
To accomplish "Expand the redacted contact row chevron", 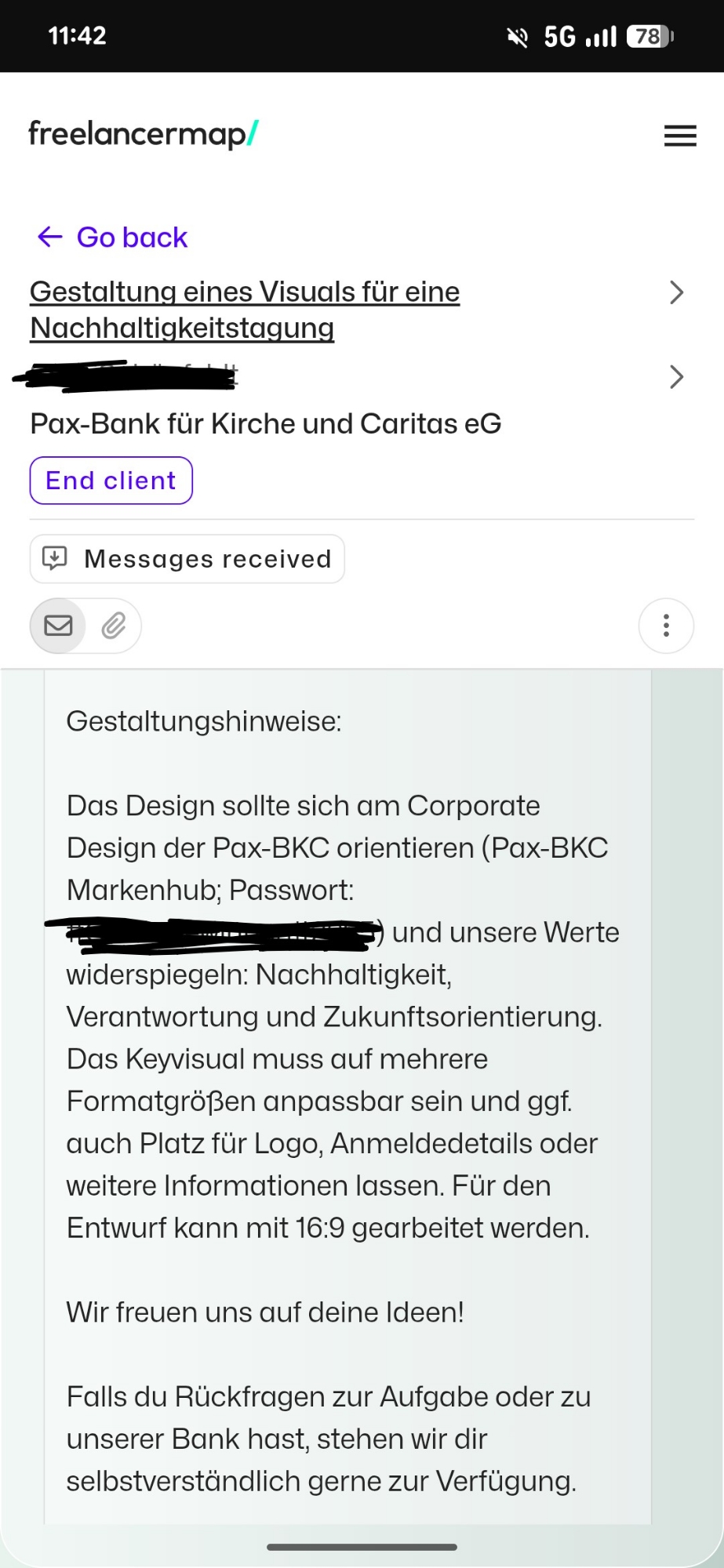I will point(676,377).
